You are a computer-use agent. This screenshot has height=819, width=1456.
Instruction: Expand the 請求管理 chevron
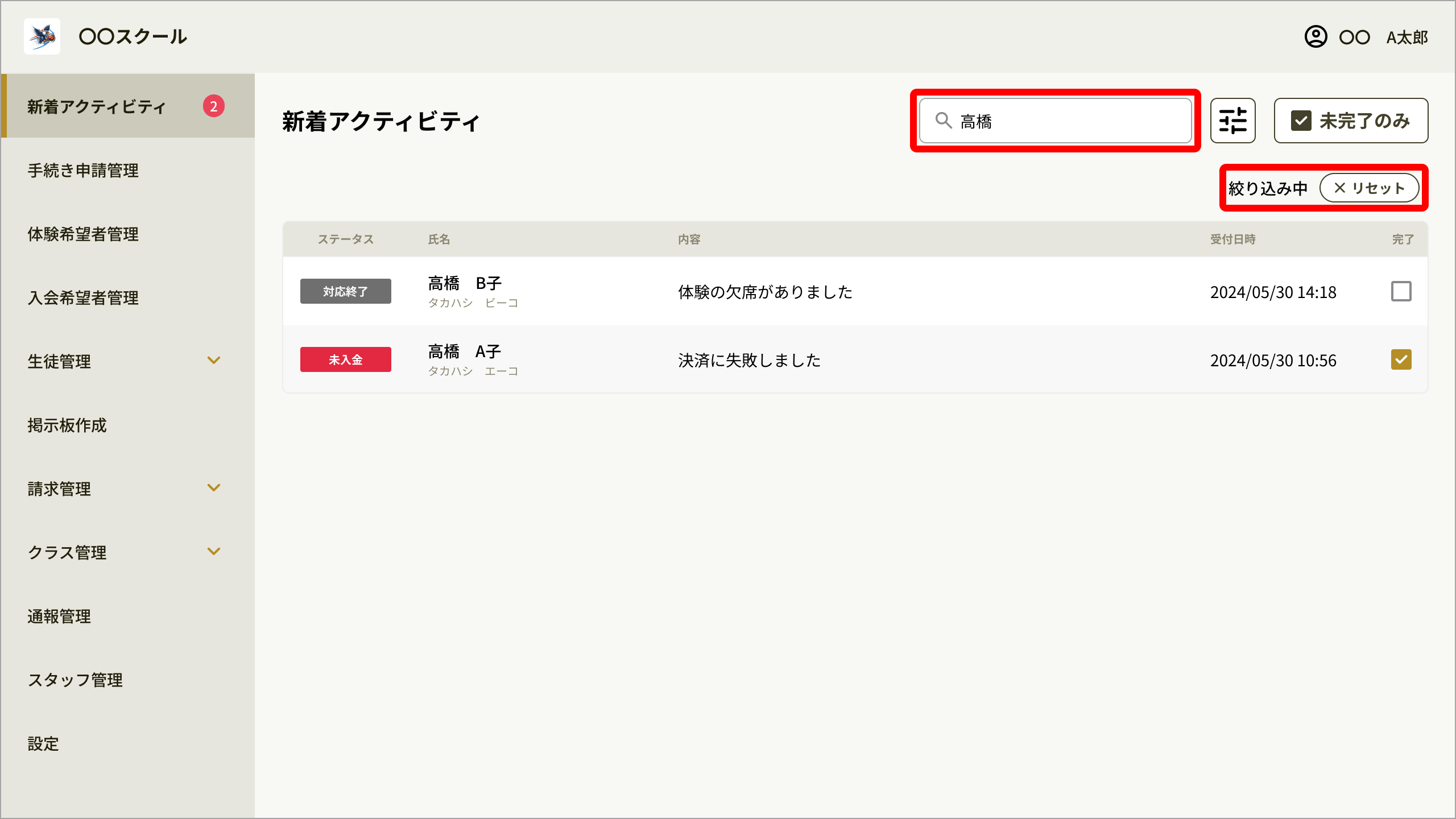[x=214, y=488]
